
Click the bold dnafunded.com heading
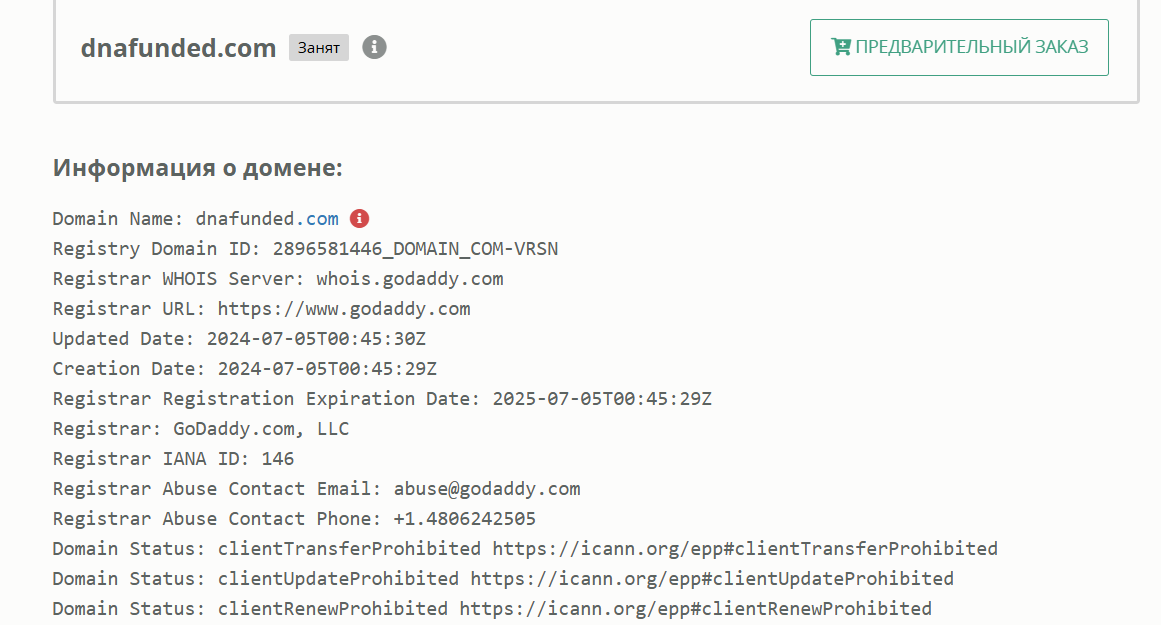[x=178, y=47]
